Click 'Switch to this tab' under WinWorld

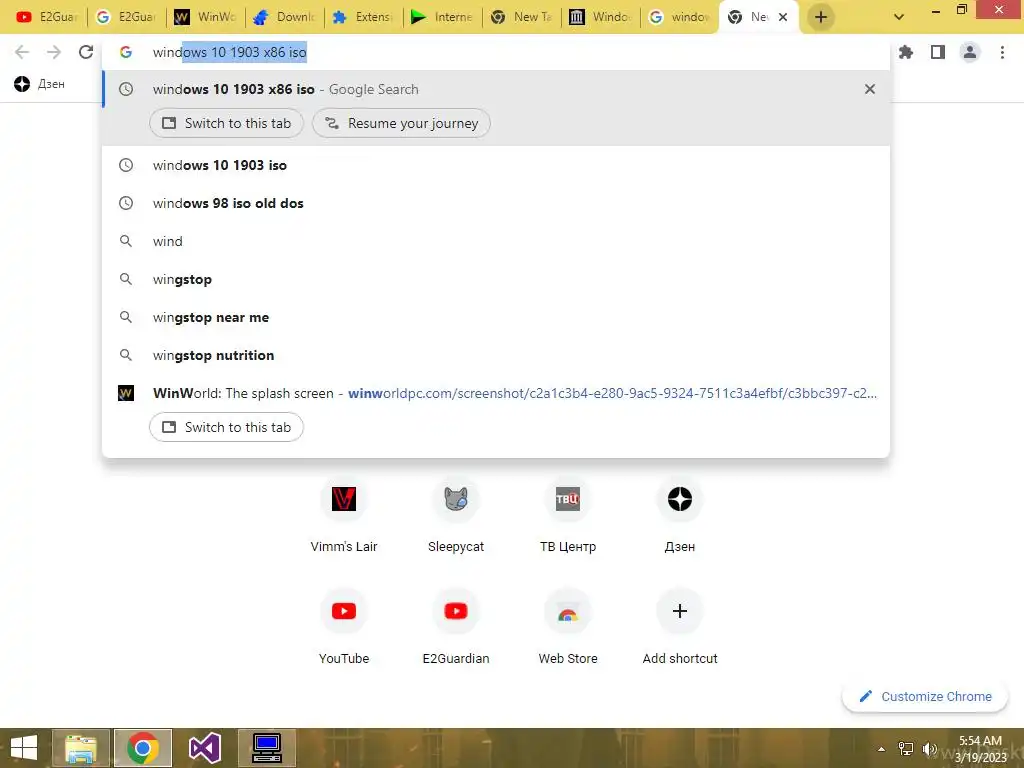[226, 427]
